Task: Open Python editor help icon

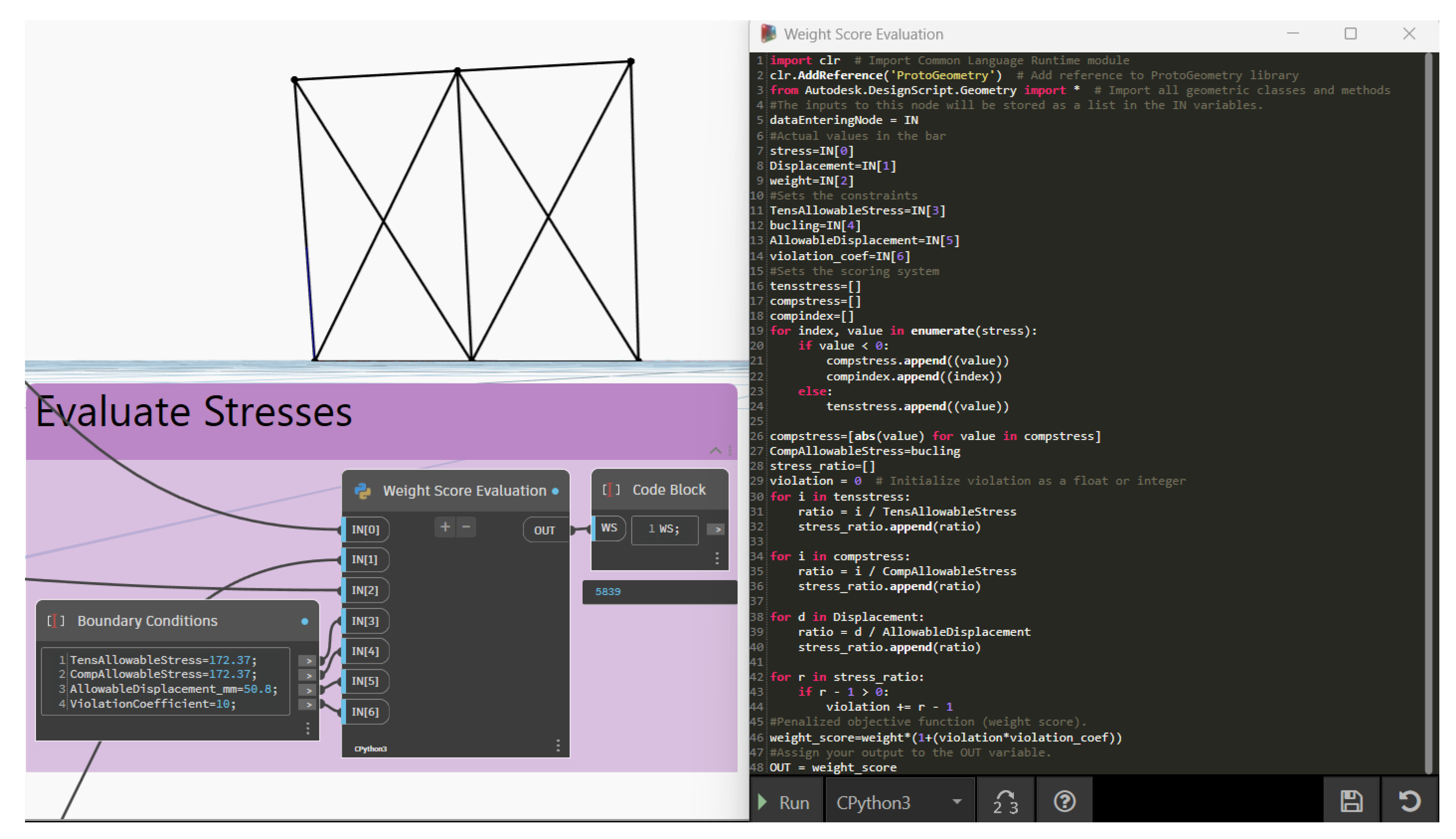Action: 1064,802
